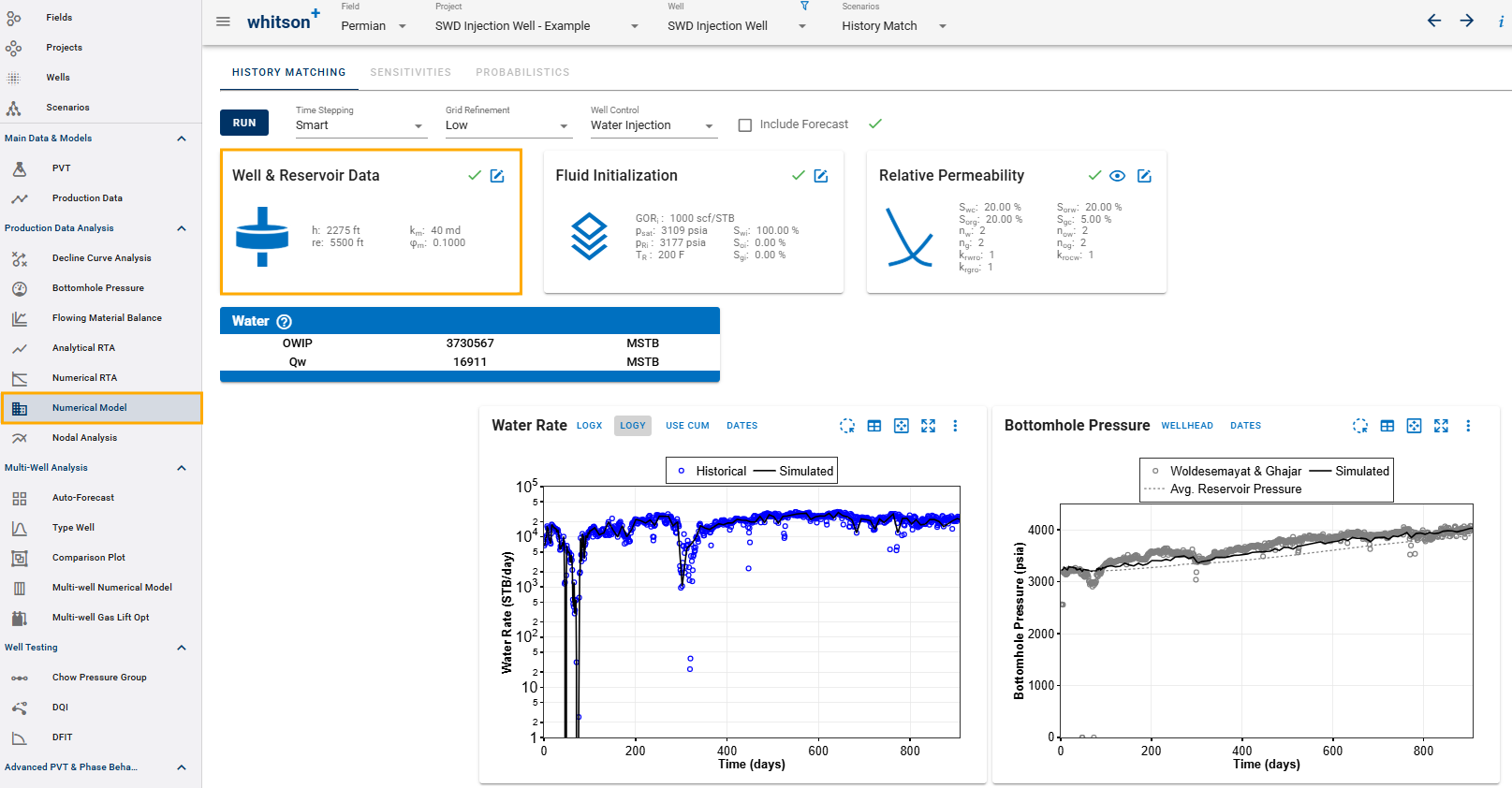Edit the Well & Reservoir Data card
Image resolution: width=1512 pixels, height=788 pixels.
[497, 176]
